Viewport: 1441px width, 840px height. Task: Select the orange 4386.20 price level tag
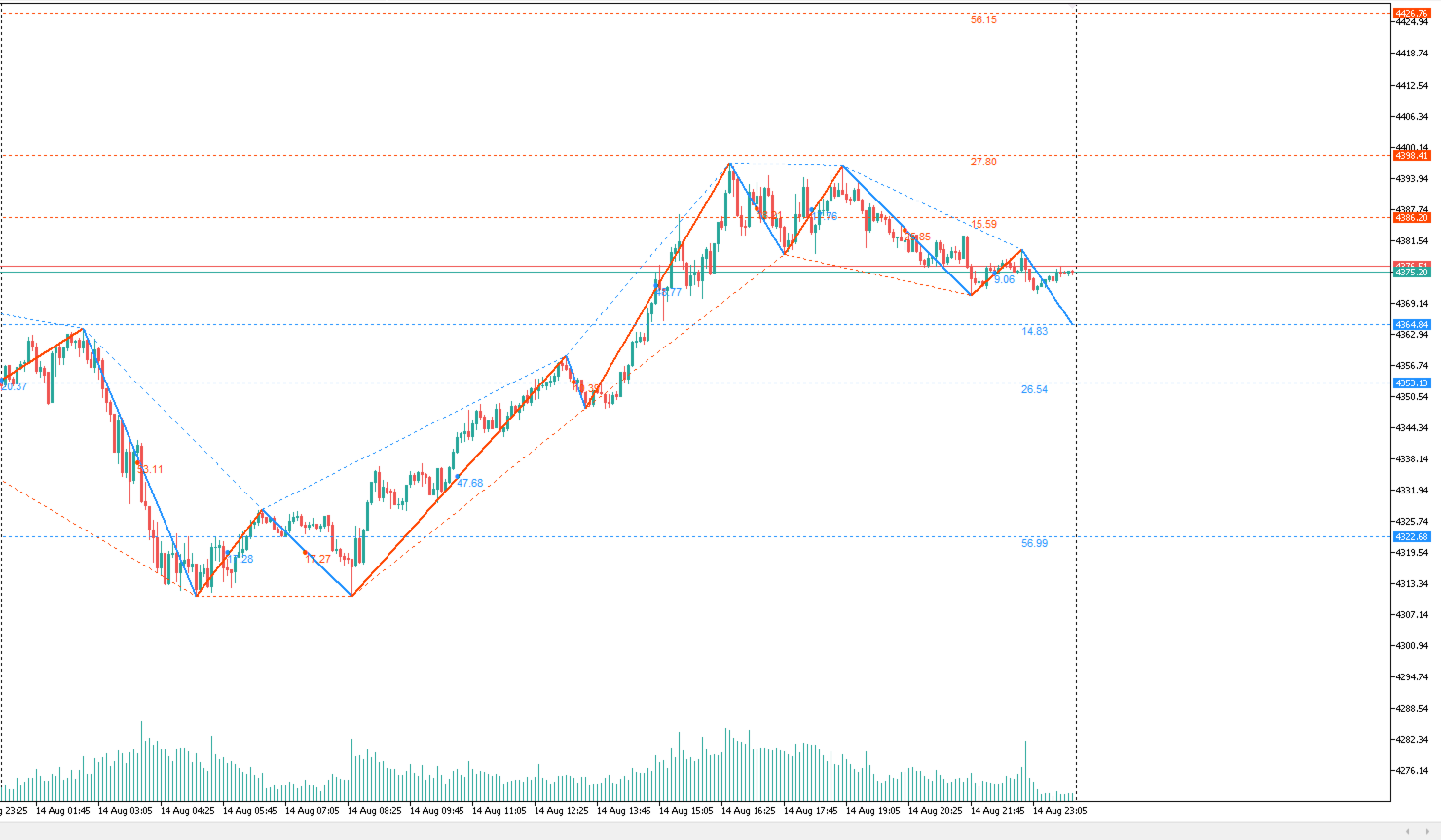(x=1412, y=218)
